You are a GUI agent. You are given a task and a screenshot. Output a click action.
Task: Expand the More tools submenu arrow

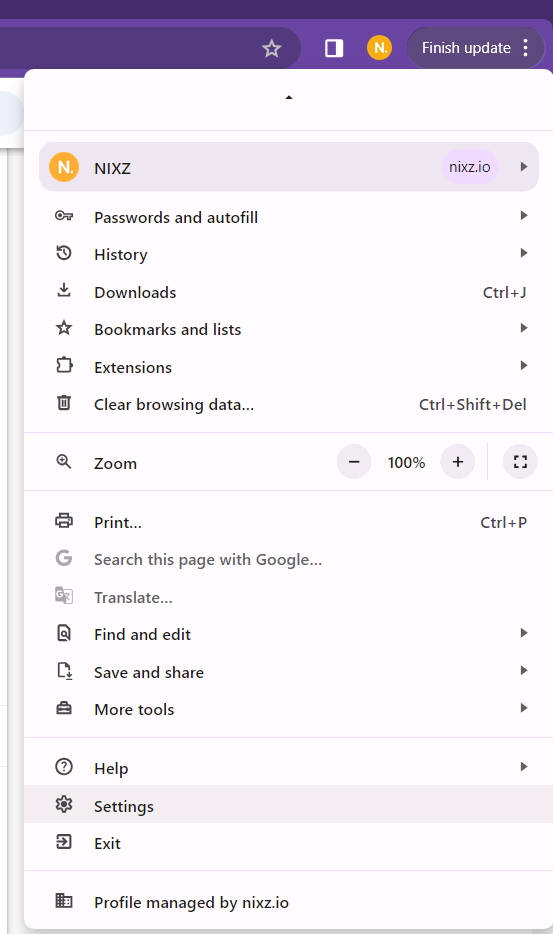pyautogui.click(x=524, y=708)
